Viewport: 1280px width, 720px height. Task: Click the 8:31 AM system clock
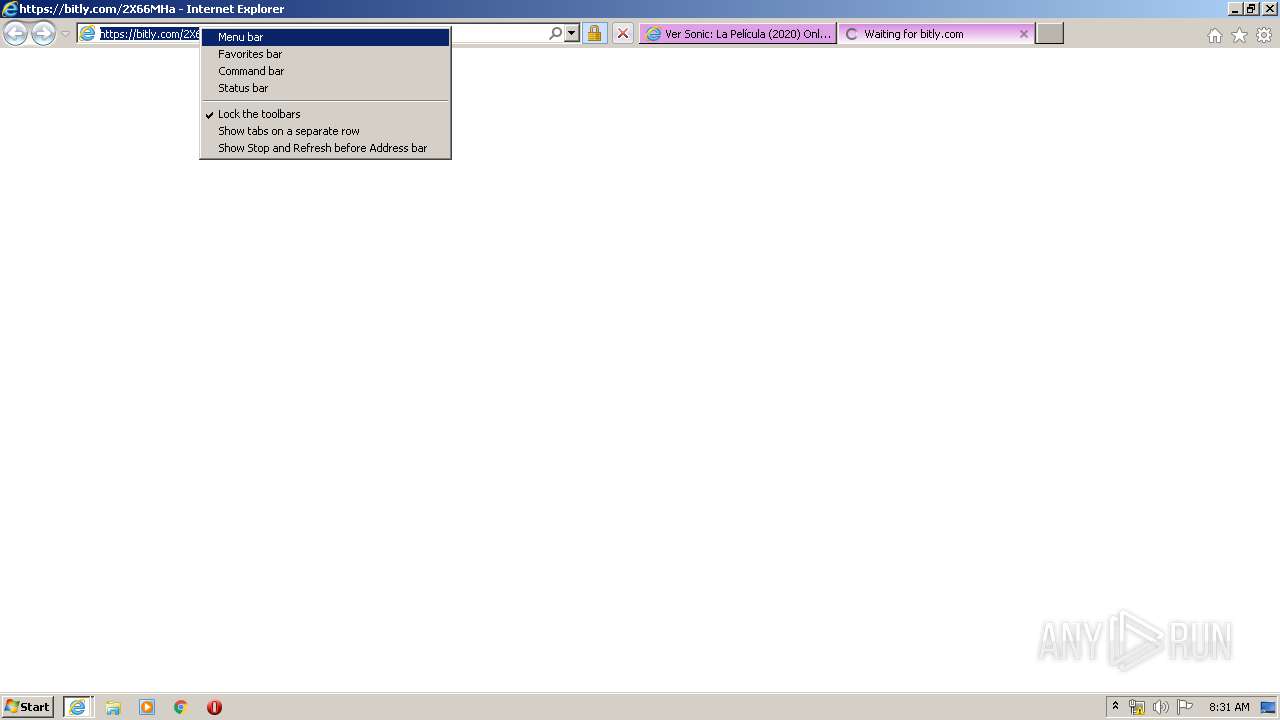[x=1229, y=707]
